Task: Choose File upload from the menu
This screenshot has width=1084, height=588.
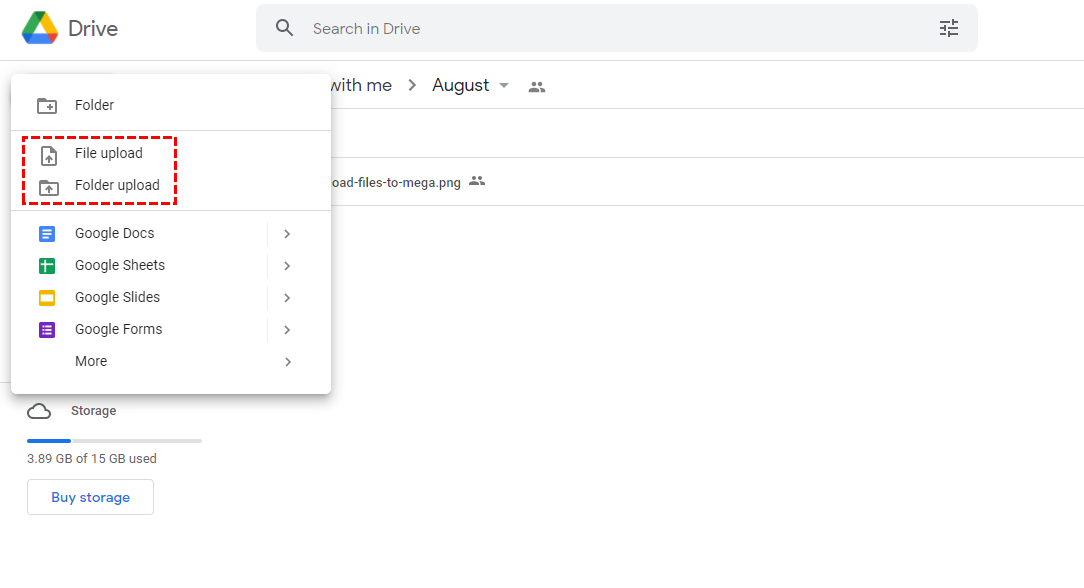Action: [108, 153]
